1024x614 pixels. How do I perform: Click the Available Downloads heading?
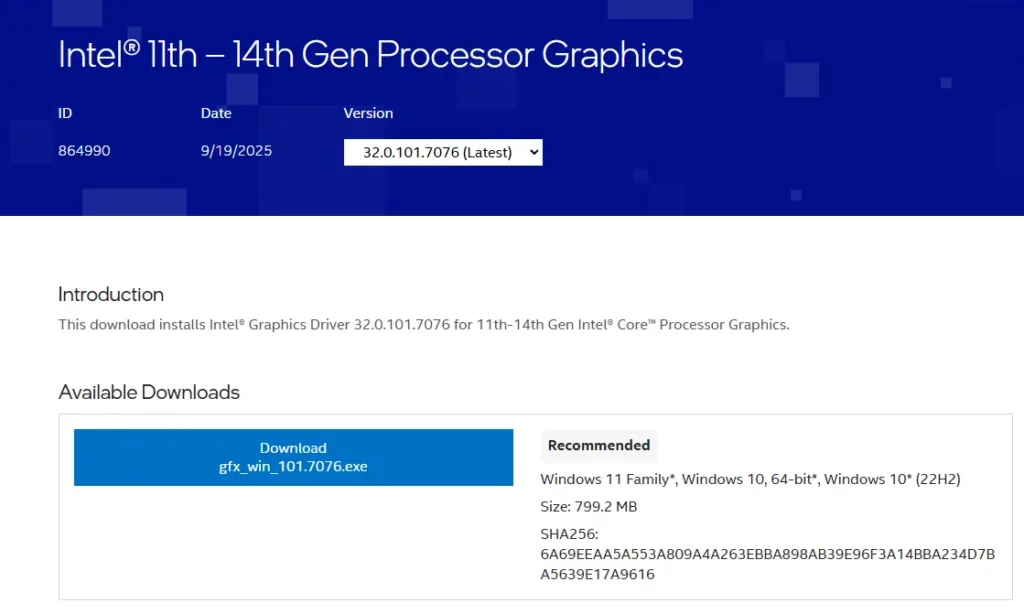(x=148, y=392)
